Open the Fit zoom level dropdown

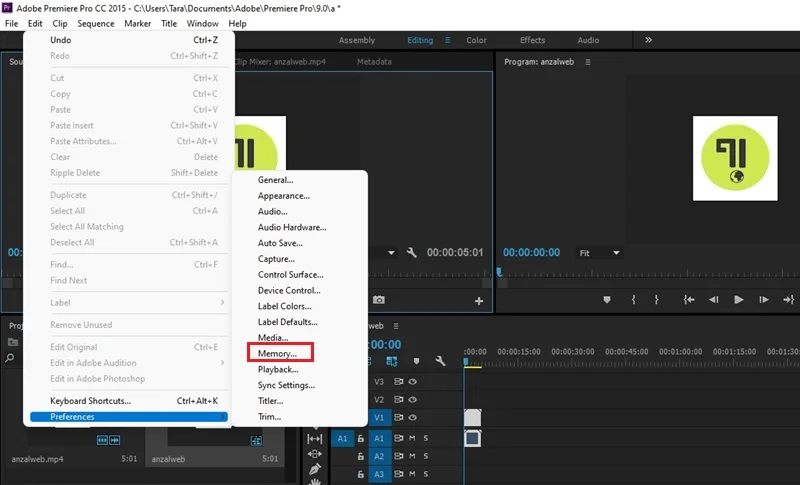pyautogui.click(x=599, y=253)
